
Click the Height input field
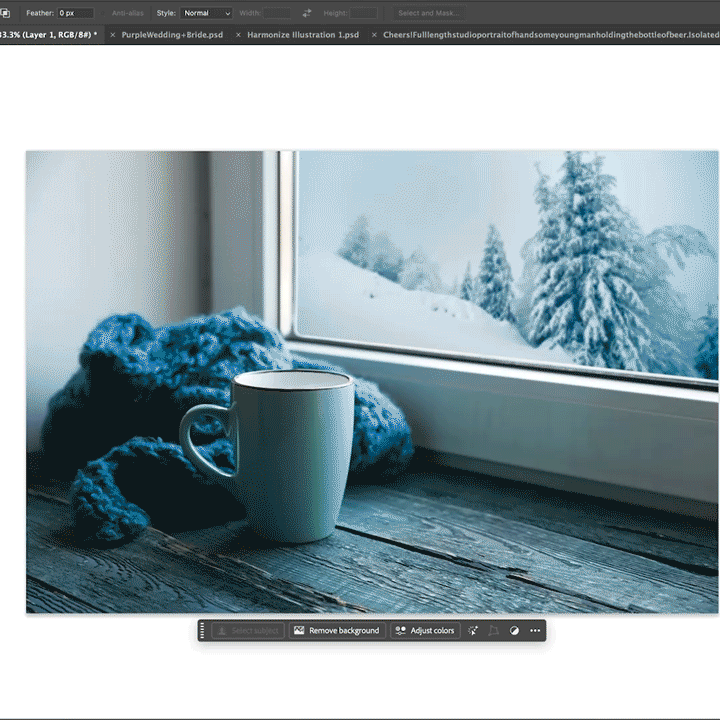click(x=364, y=13)
